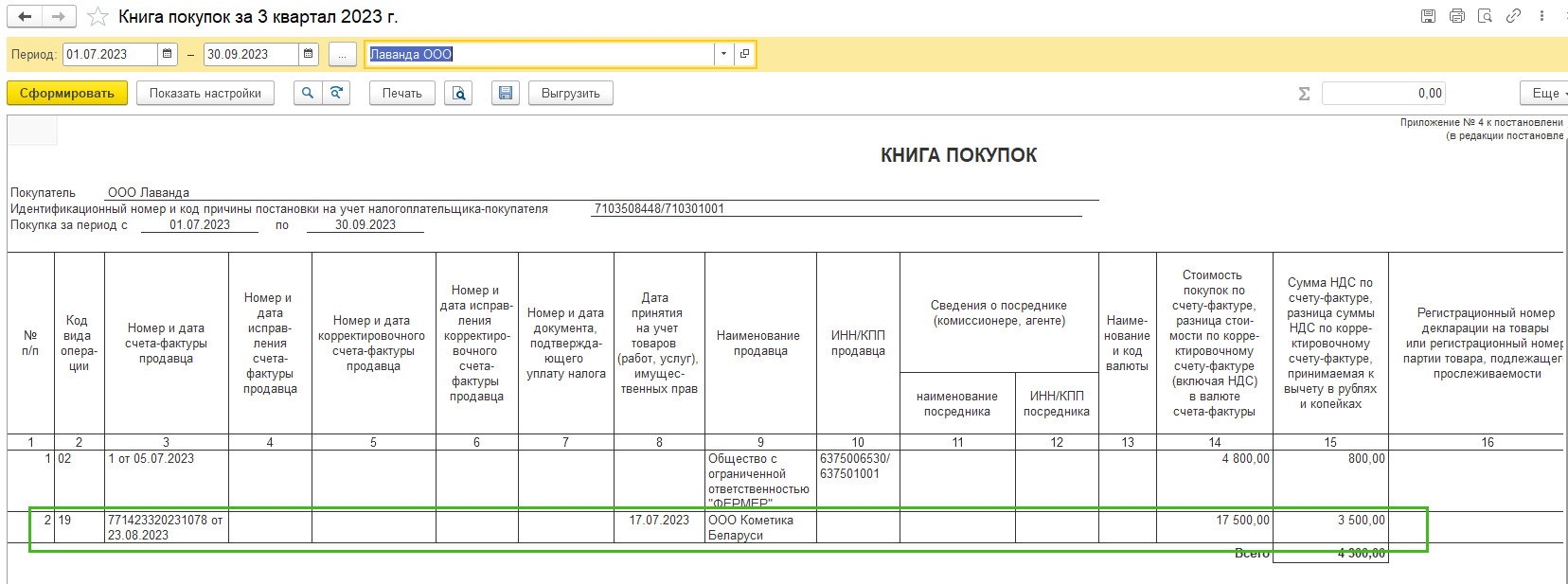Open calendar for period start date
This screenshot has width=1568, height=584.
(x=168, y=55)
